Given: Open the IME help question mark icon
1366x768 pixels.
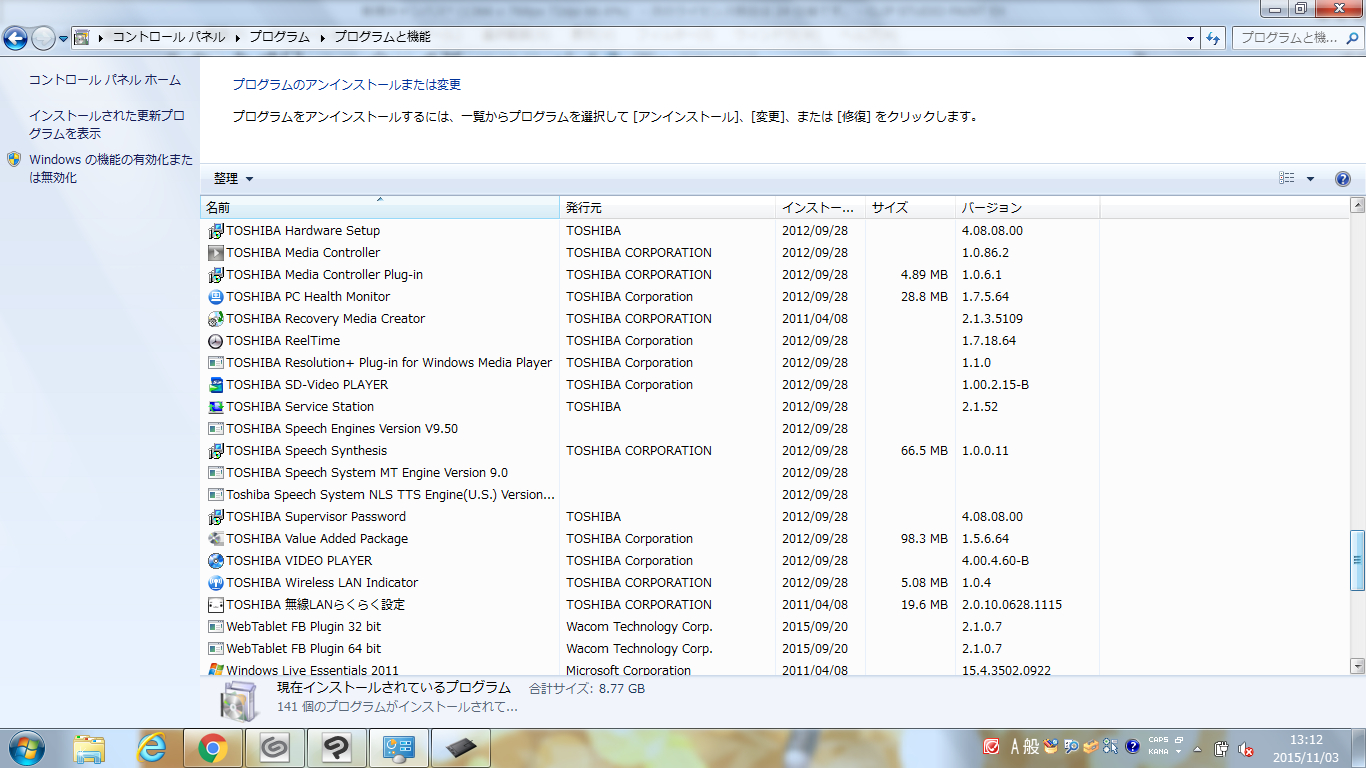Looking at the screenshot, I should point(1132,746).
